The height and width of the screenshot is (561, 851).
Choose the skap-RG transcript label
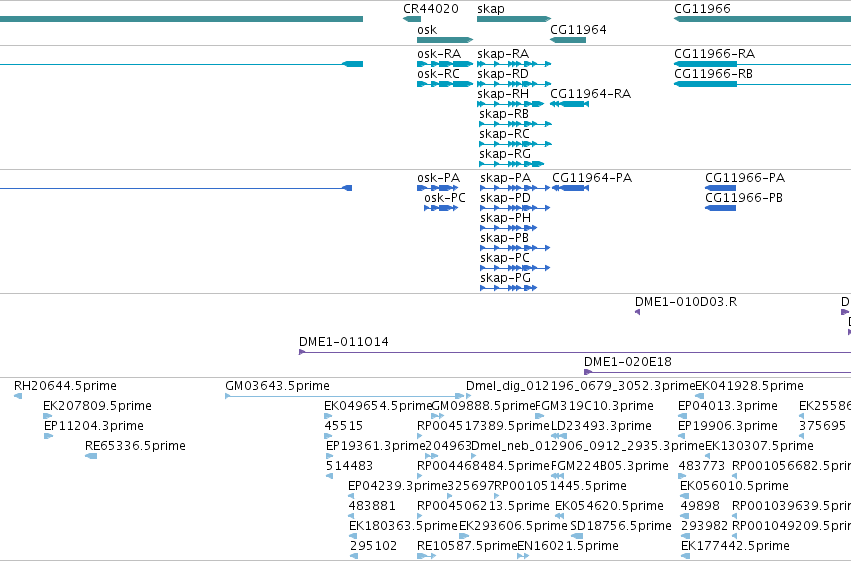coord(505,154)
